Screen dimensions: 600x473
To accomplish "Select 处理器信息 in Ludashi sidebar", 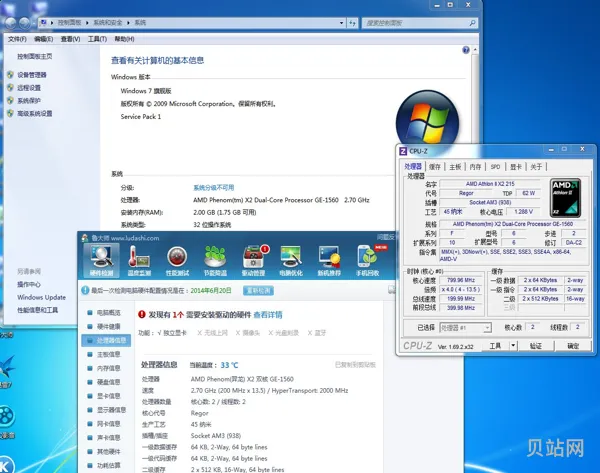I will click(106, 341).
